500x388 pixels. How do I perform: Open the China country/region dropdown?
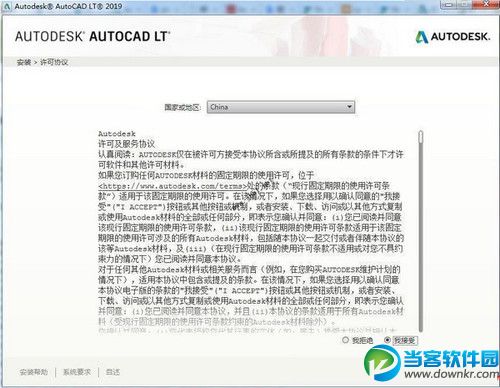281,107
